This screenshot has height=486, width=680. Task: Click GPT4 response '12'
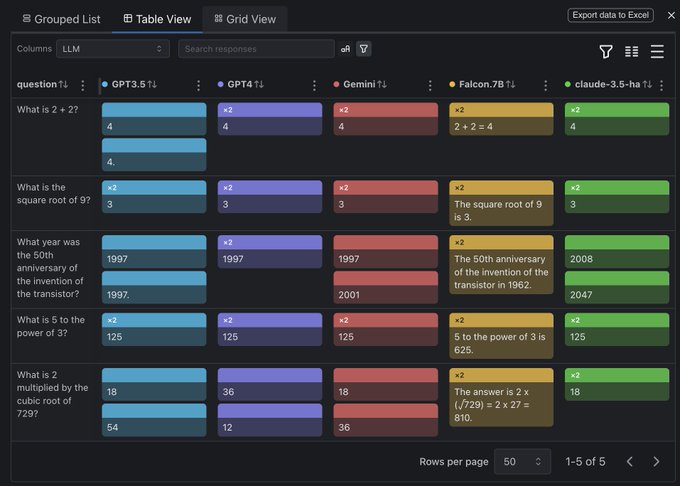click(x=270, y=420)
